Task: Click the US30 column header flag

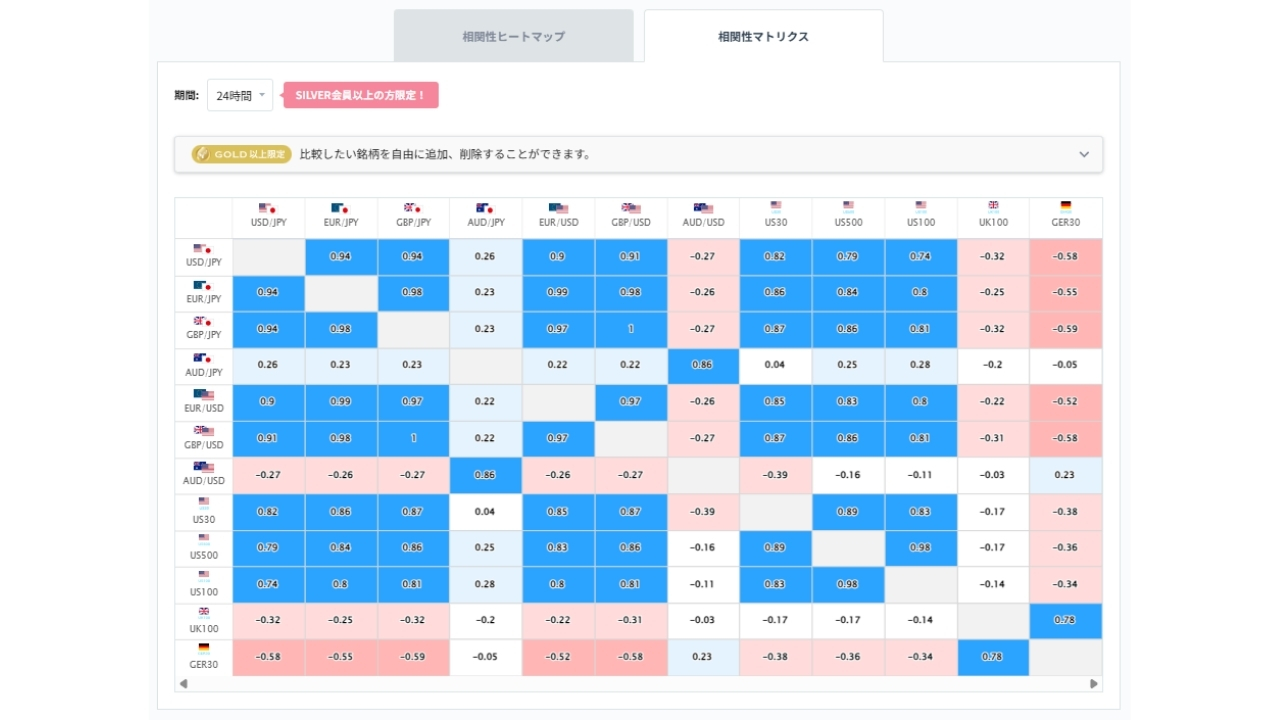Action: 776,206
